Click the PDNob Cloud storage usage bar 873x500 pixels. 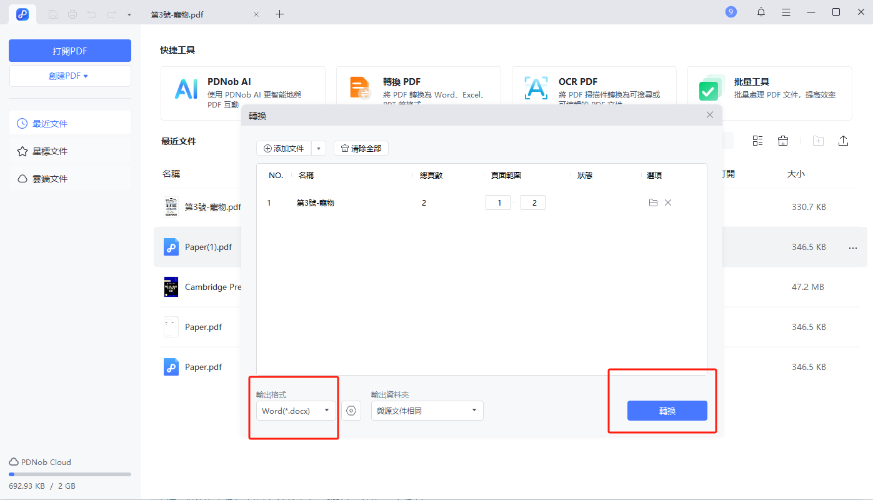coord(70,474)
